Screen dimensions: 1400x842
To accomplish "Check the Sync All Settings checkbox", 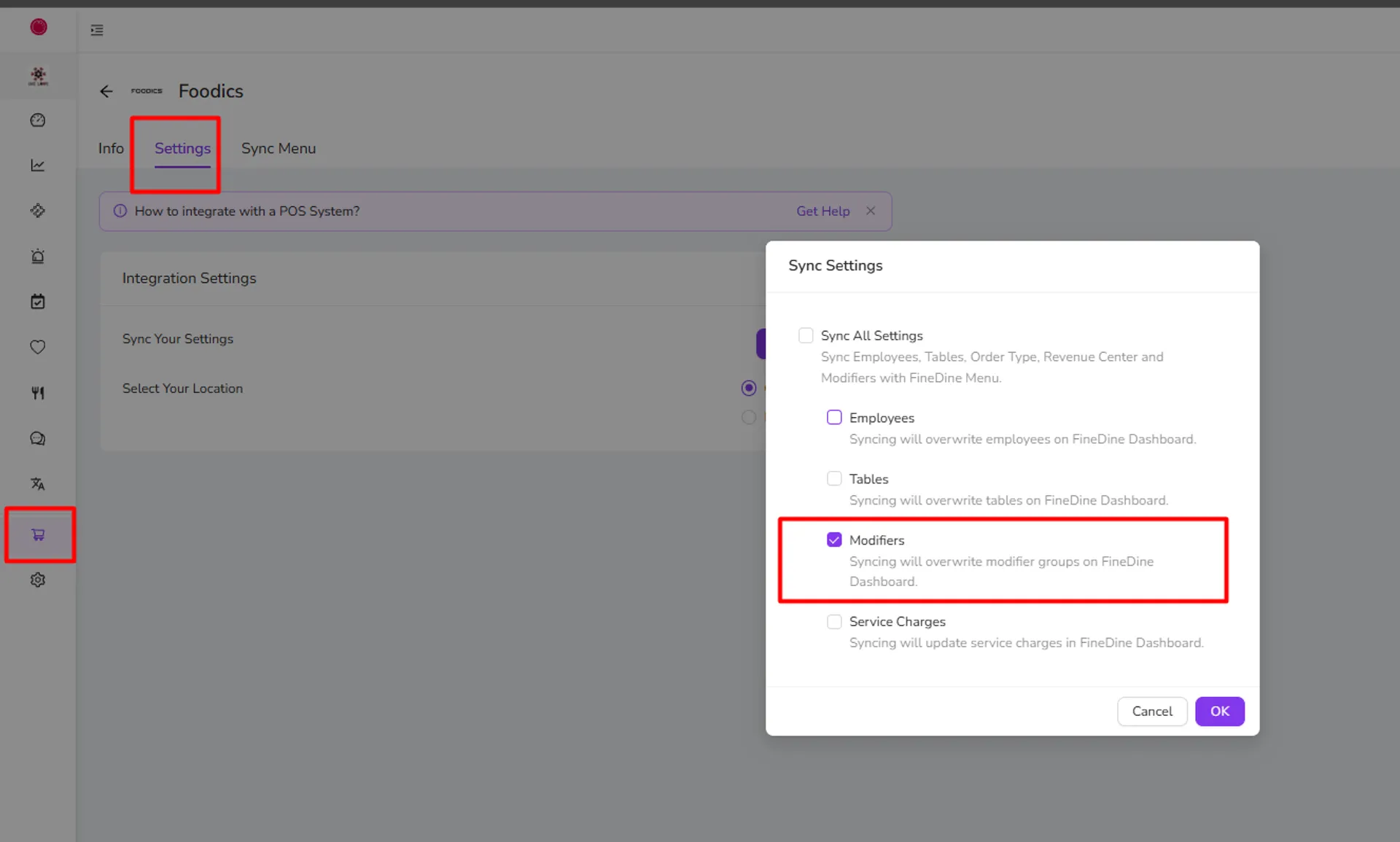I will pyautogui.click(x=806, y=335).
